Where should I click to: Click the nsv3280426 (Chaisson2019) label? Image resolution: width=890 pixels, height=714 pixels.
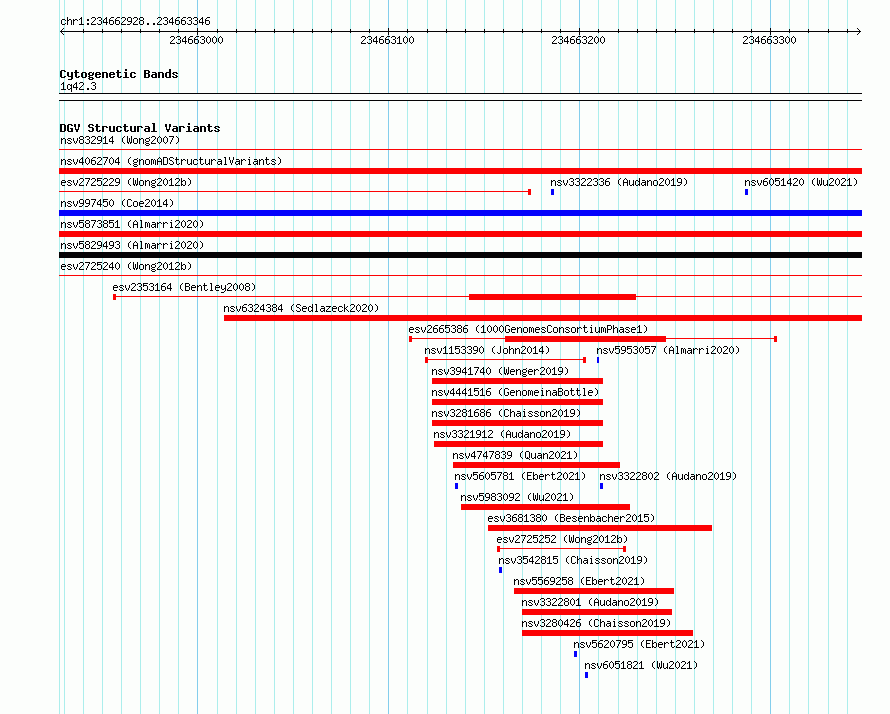click(596, 623)
